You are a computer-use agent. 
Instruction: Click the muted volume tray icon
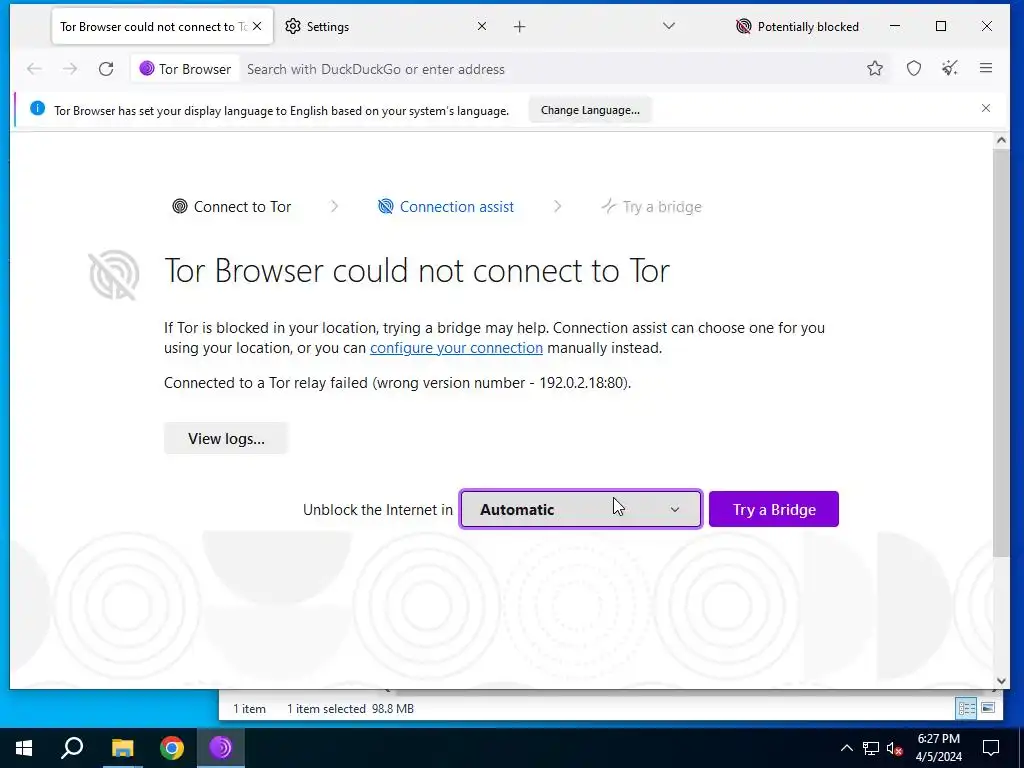point(895,748)
